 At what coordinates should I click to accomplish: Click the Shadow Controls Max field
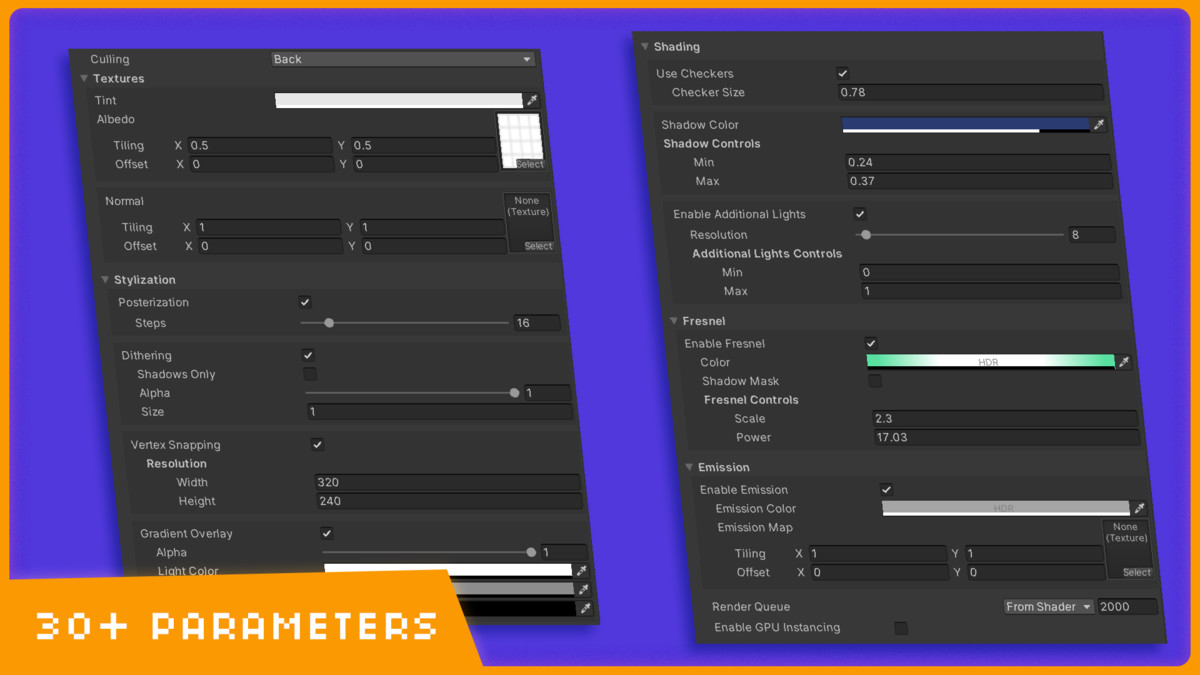coord(980,181)
